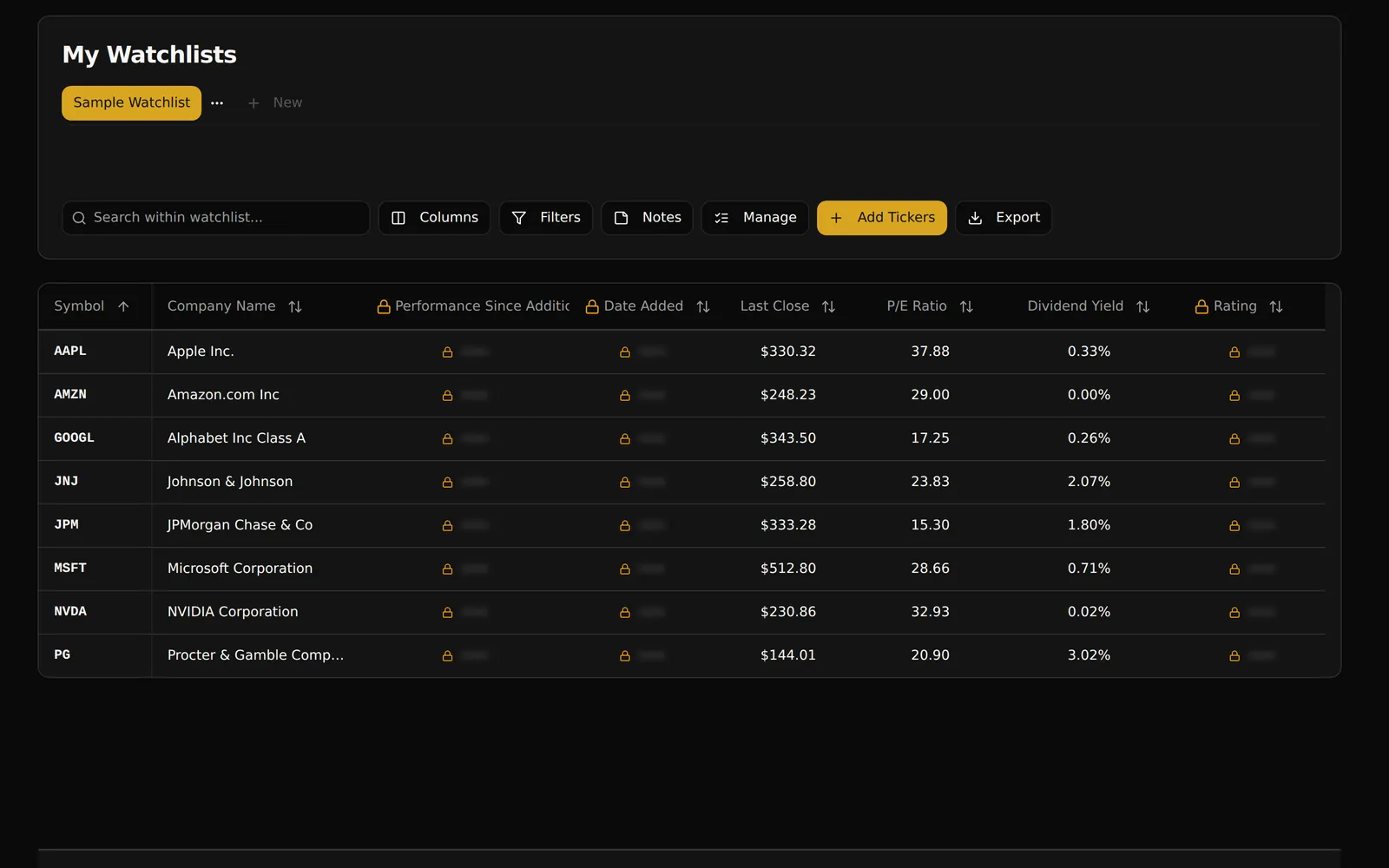Sort by Rating arrows icon
Image resolution: width=1389 pixels, height=868 pixels.
click(x=1276, y=306)
